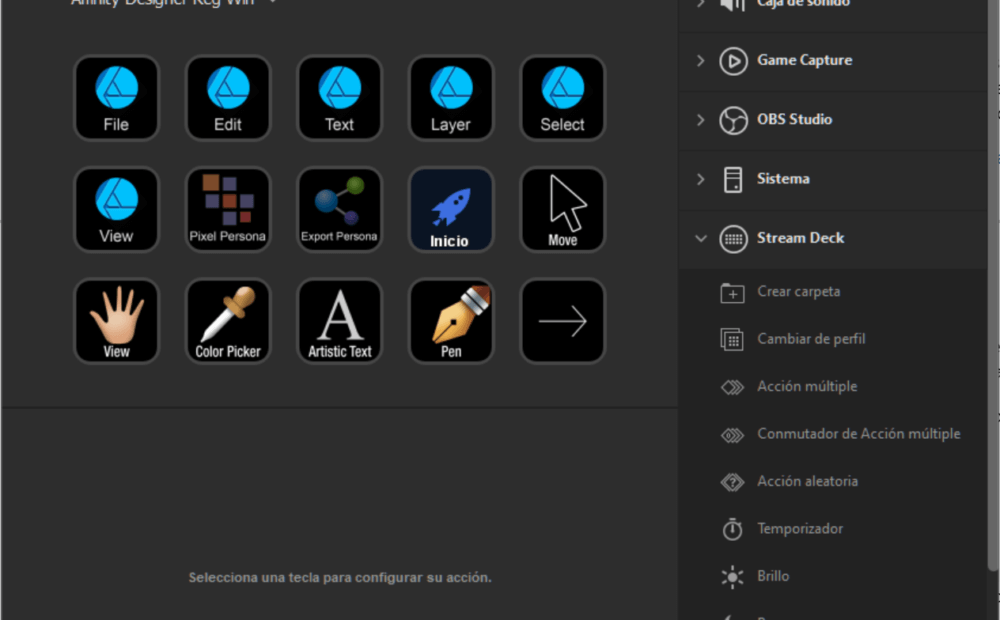The width and height of the screenshot is (1000, 620).
Task: Click the Select key
Action: pyautogui.click(x=562, y=98)
